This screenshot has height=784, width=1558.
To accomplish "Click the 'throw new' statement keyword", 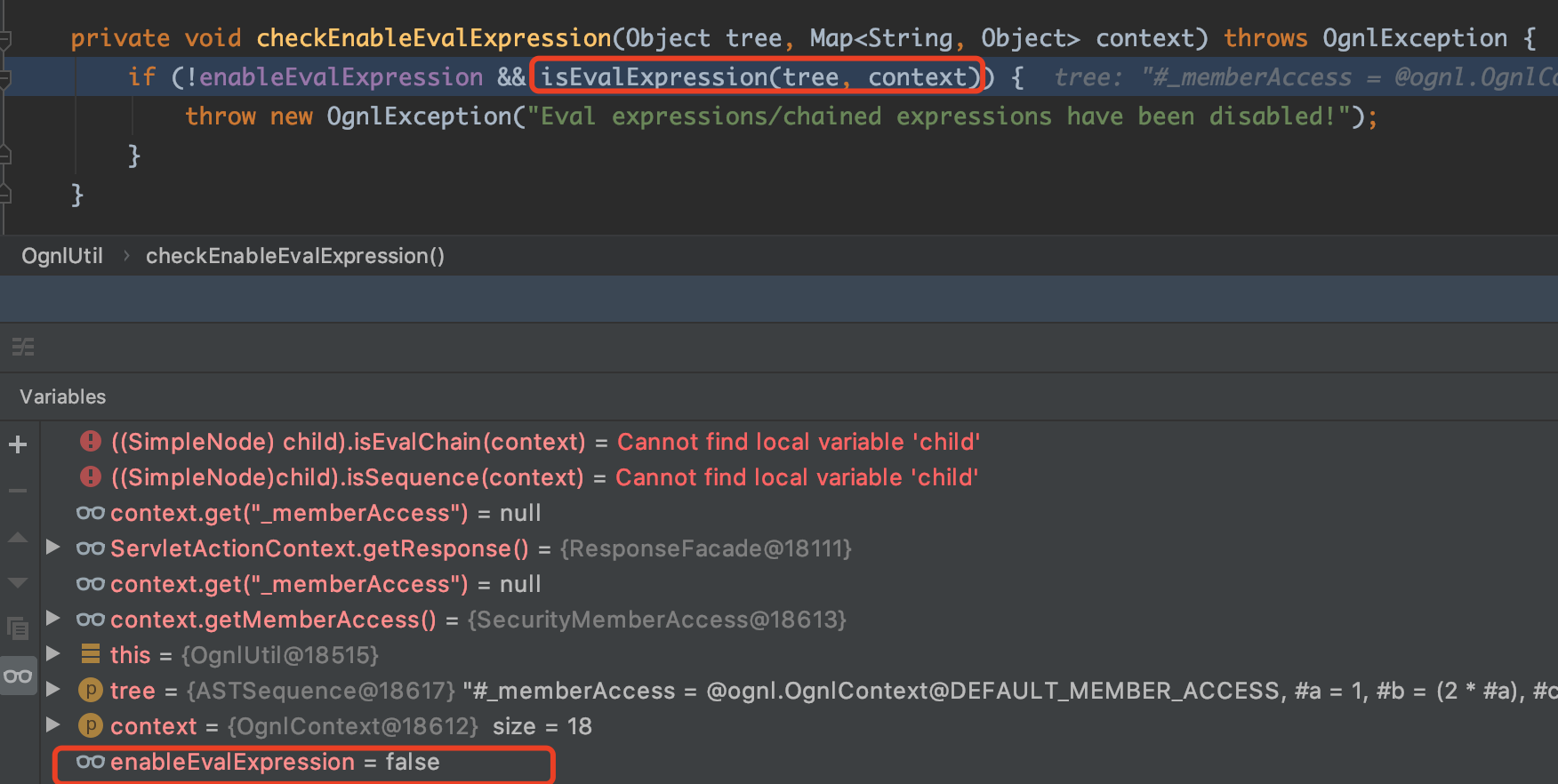I will (x=249, y=116).
